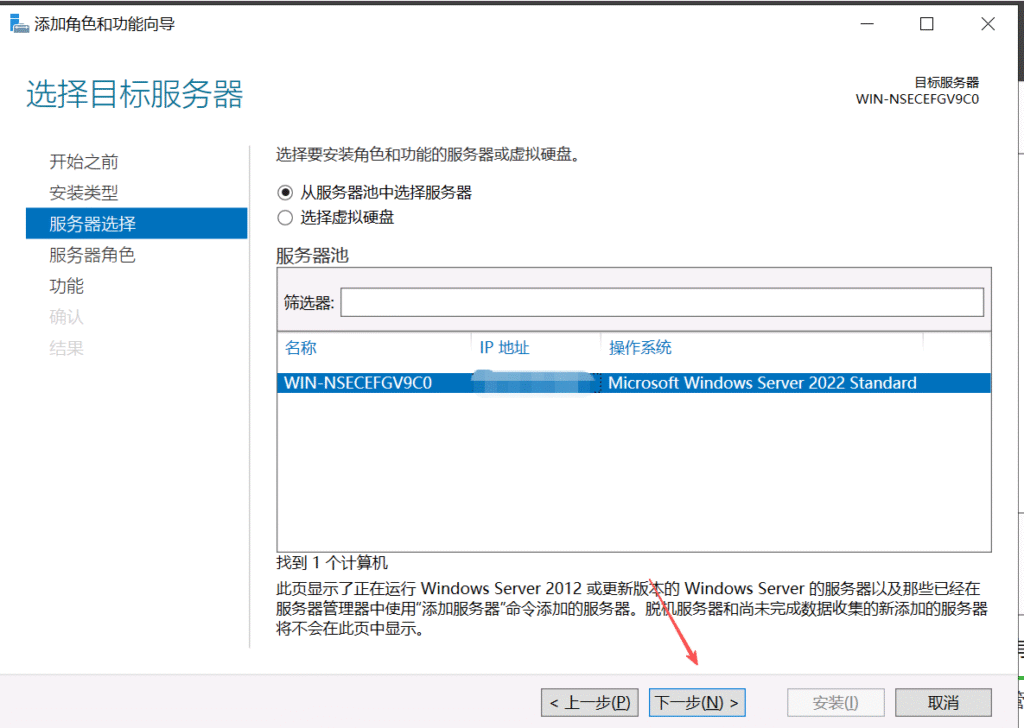Click the 上一步(P) back button
Viewport: 1024px width, 728px height.
pyautogui.click(x=589, y=703)
